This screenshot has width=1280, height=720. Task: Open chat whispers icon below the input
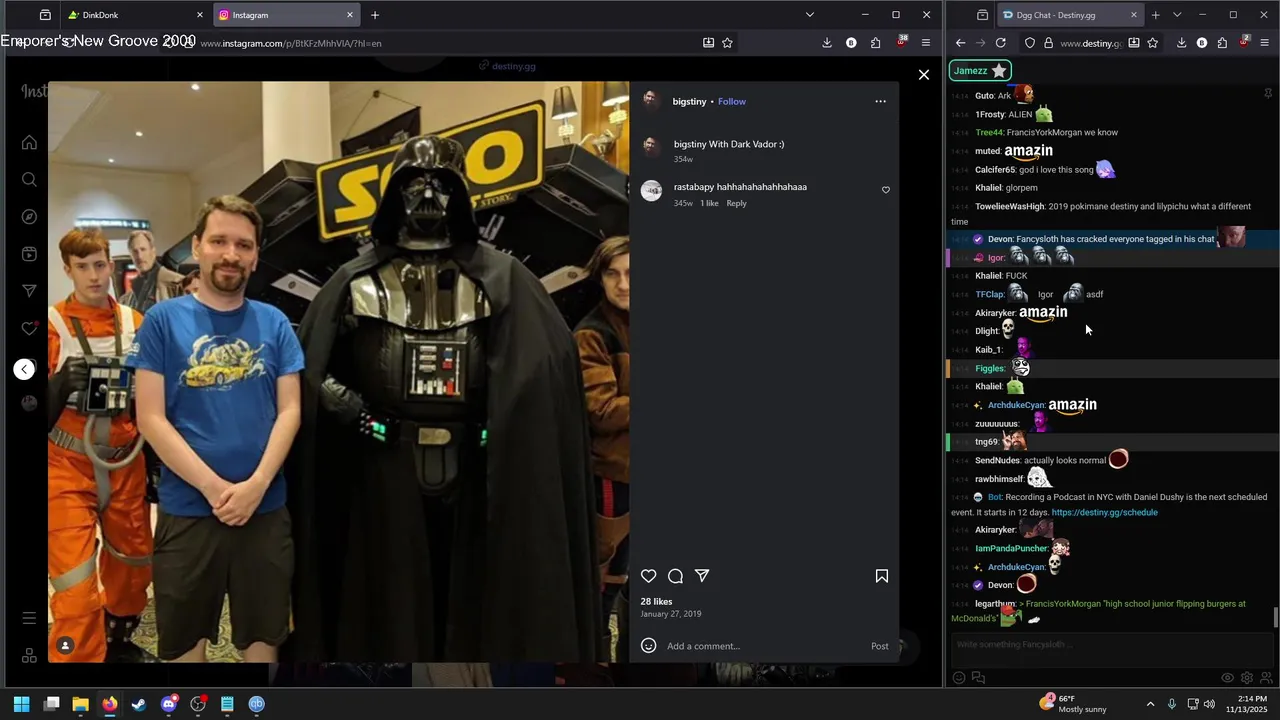click(x=978, y=678)
